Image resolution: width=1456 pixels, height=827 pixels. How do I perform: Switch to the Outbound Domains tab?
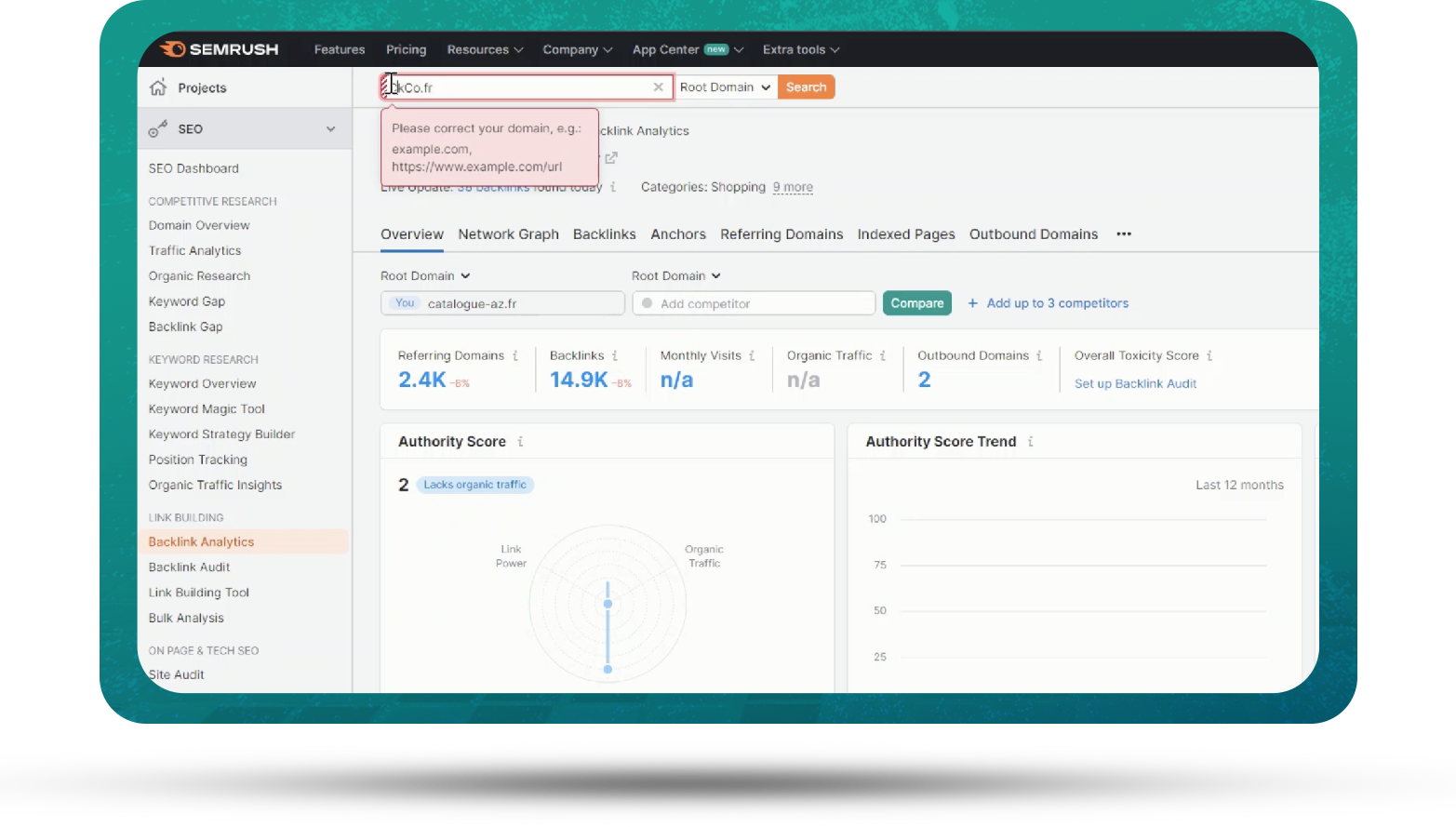(x=1034, y=234)
